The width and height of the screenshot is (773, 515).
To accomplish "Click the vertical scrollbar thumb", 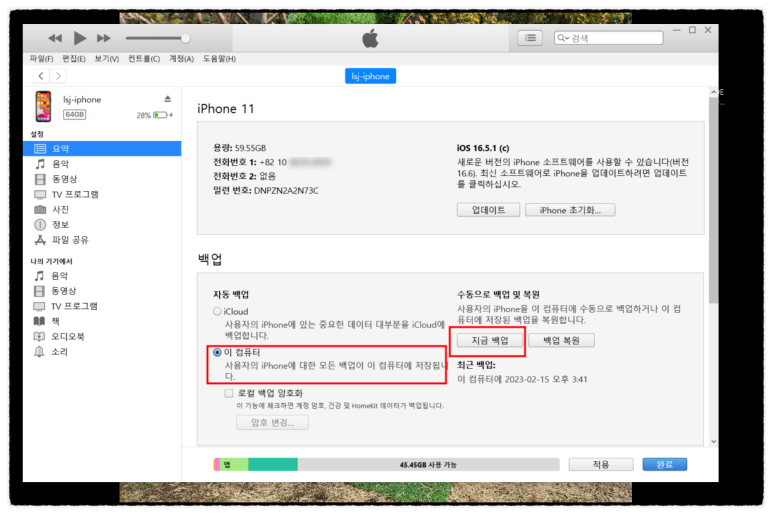I will tap(713, 200).
